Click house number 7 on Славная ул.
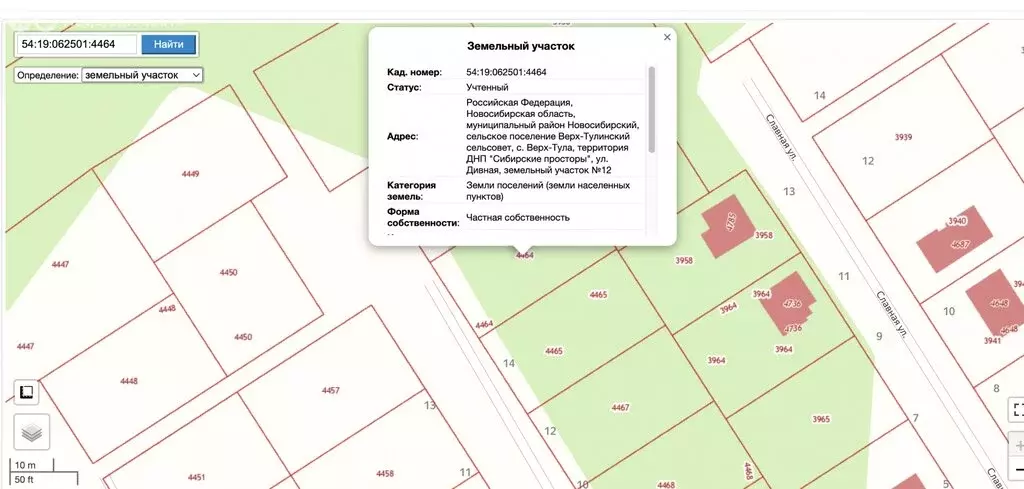This screenshot has height=489, width=1024. 916,418
